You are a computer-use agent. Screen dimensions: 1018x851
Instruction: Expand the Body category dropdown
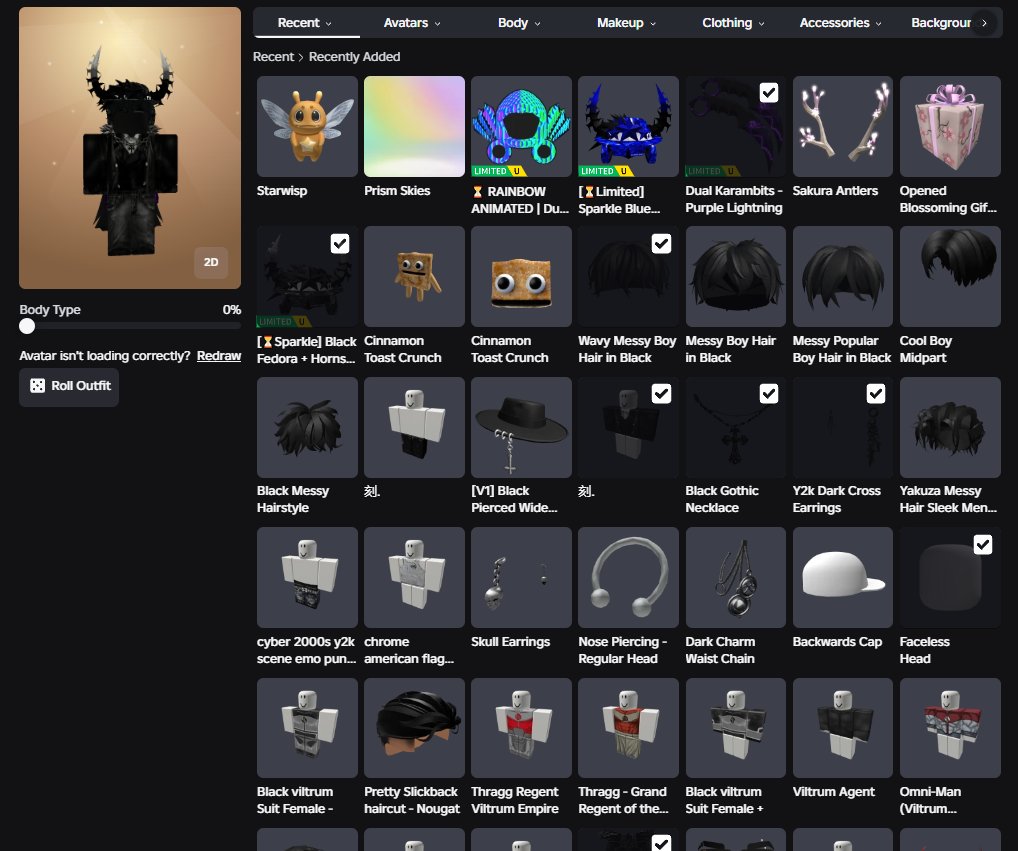pyautogui.click(x=519, y=23)
